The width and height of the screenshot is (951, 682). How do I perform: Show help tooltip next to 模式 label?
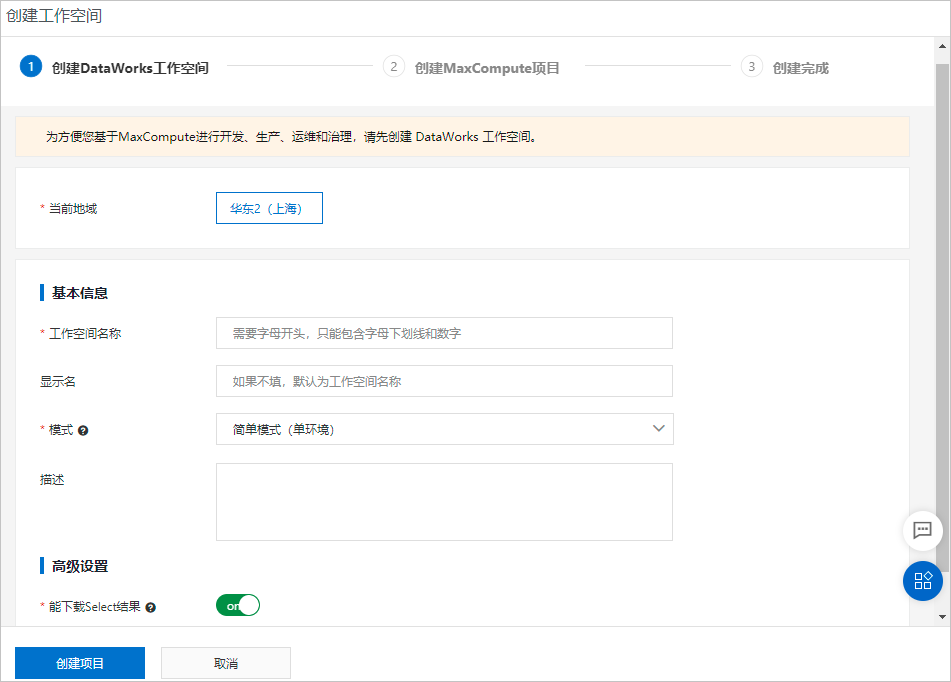coord(83,430)
